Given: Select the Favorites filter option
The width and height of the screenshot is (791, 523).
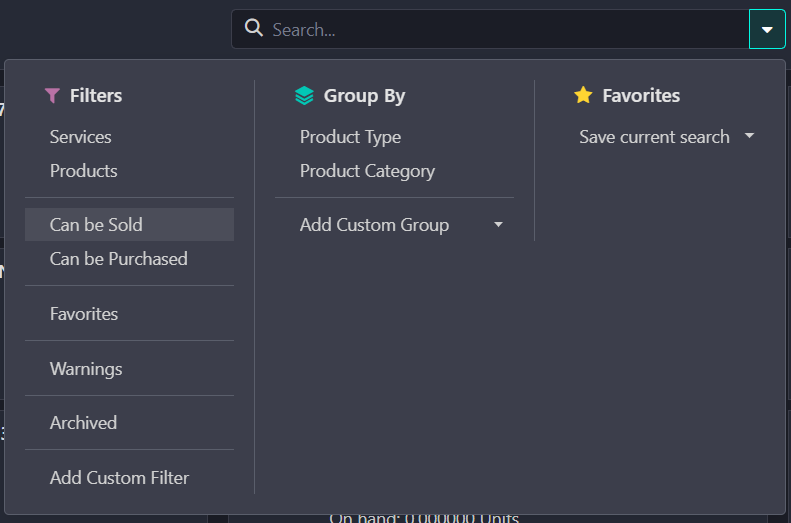Looking at the screenshot, I should [x=84, y=314].
